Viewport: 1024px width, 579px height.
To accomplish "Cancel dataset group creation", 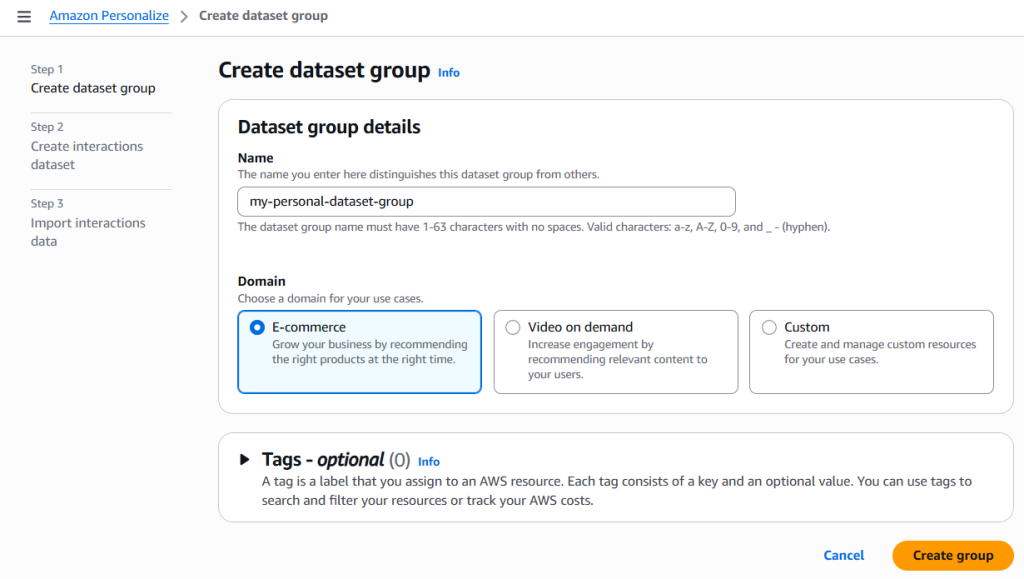I will [843, 556].
